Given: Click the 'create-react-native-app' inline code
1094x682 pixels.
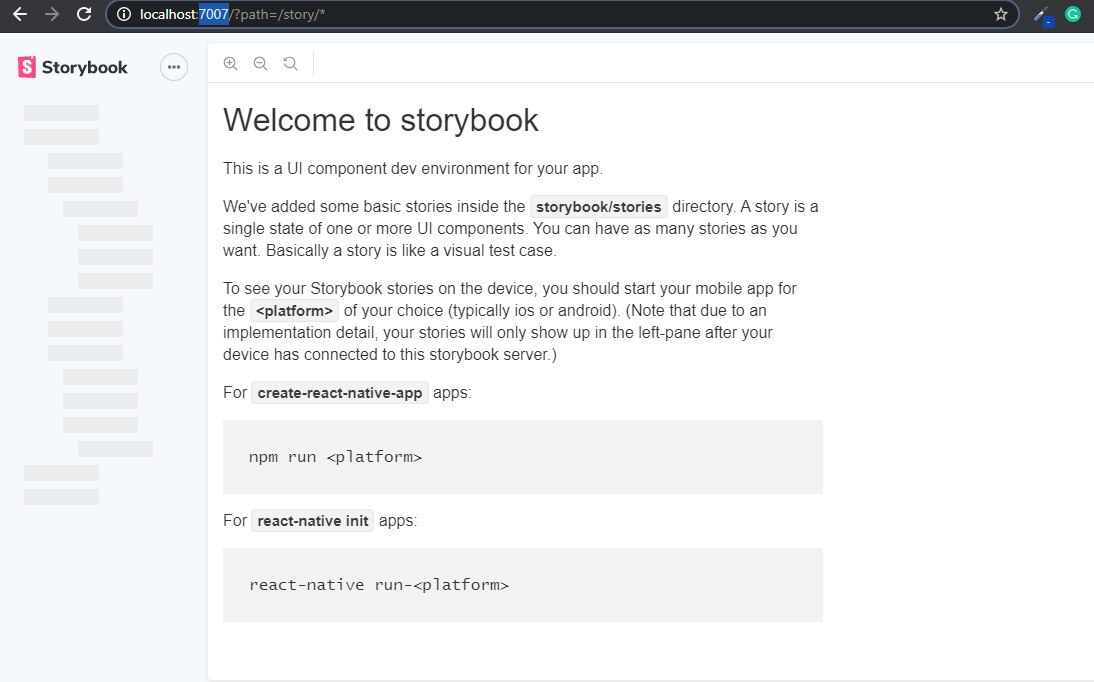Looking at the screenshot, I should [x=340, y=393].
